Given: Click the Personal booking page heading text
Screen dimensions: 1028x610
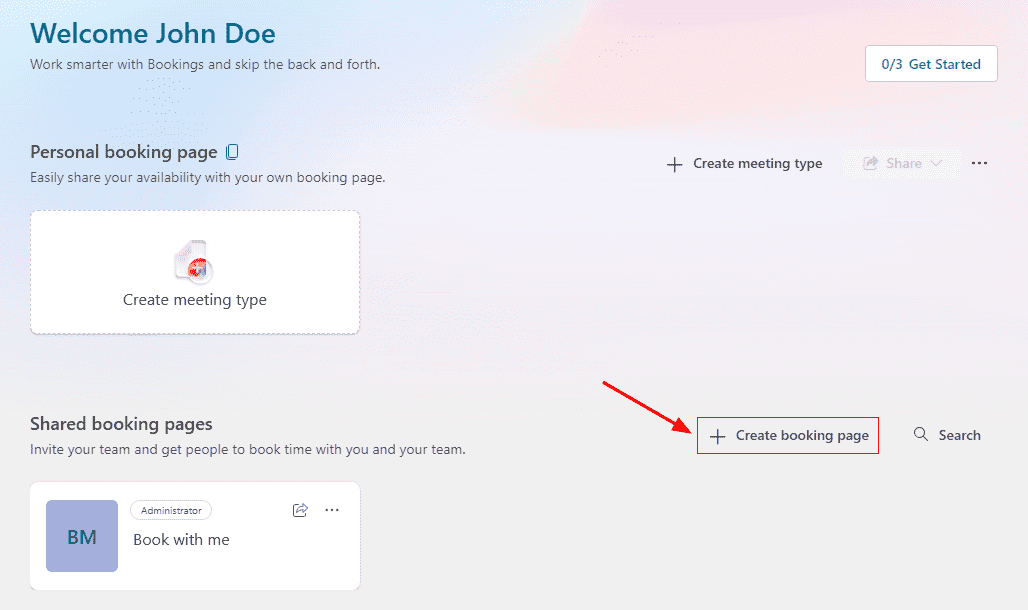Looking at the screenshot, I should click(x=123, y=152).
